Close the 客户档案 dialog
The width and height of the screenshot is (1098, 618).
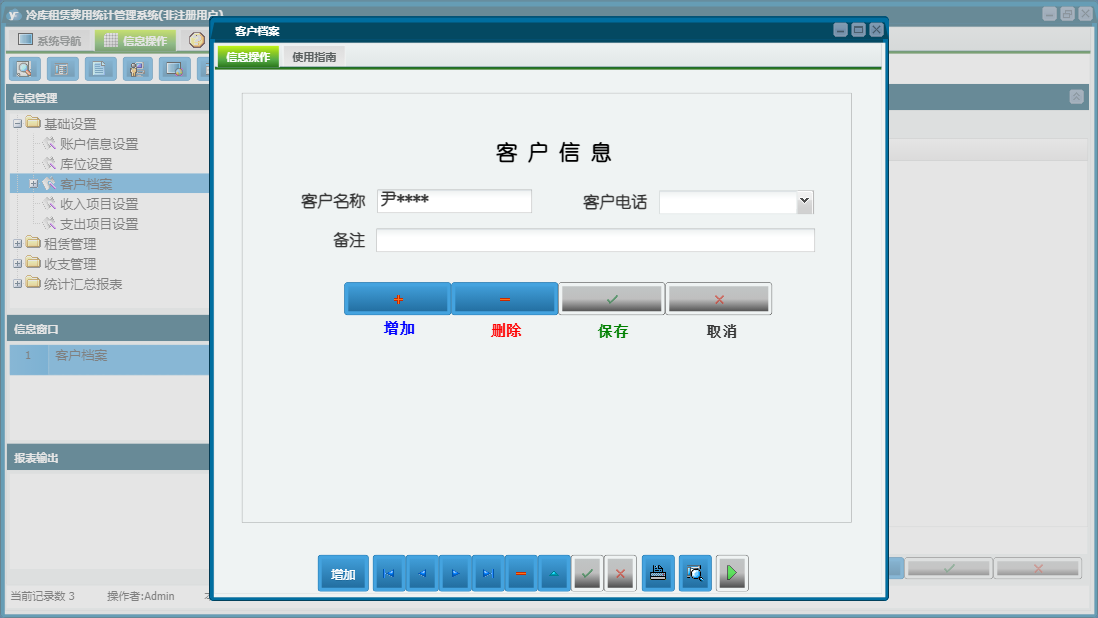877,29
